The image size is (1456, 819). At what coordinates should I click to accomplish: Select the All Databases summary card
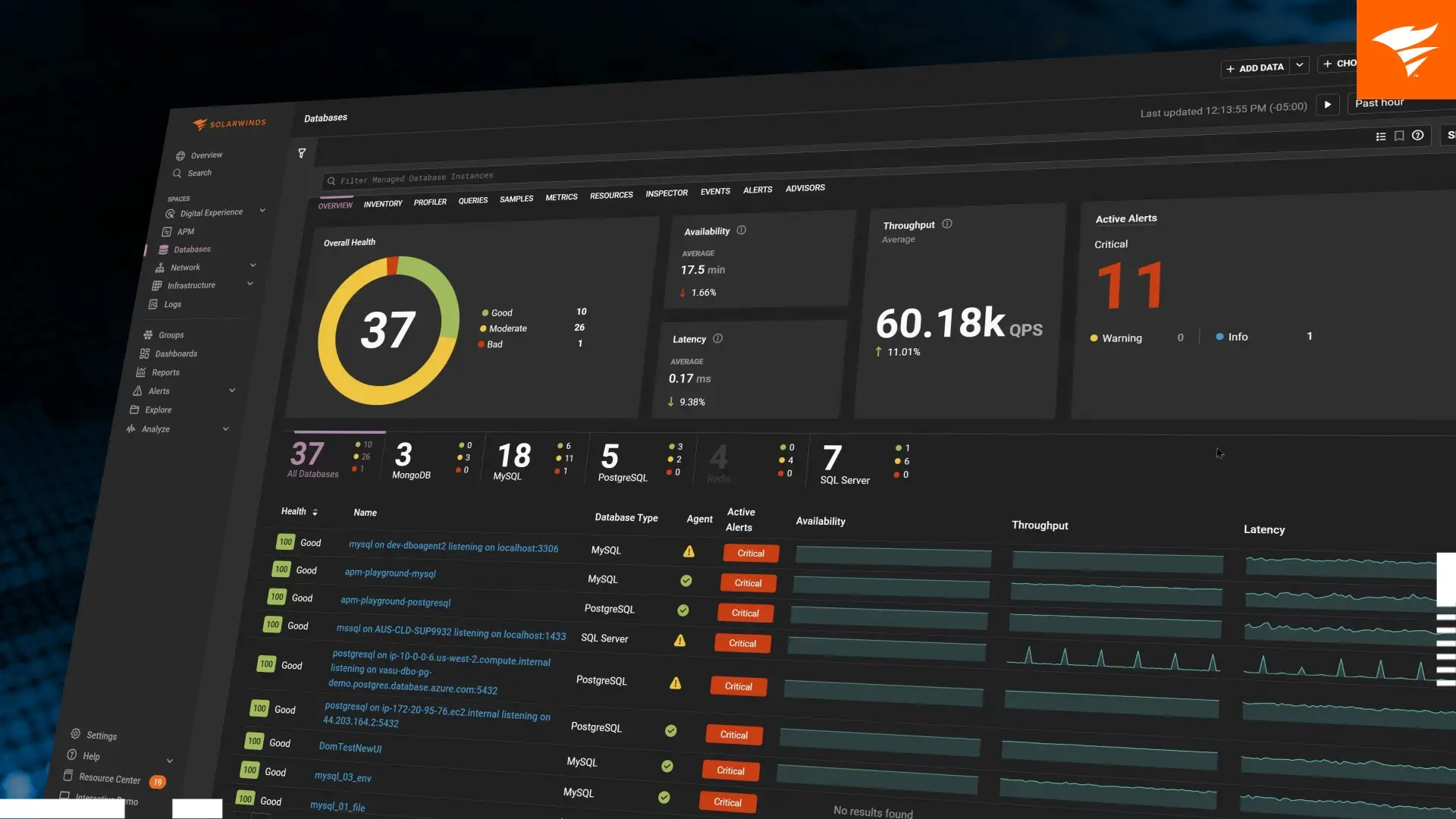pos(332,458)
